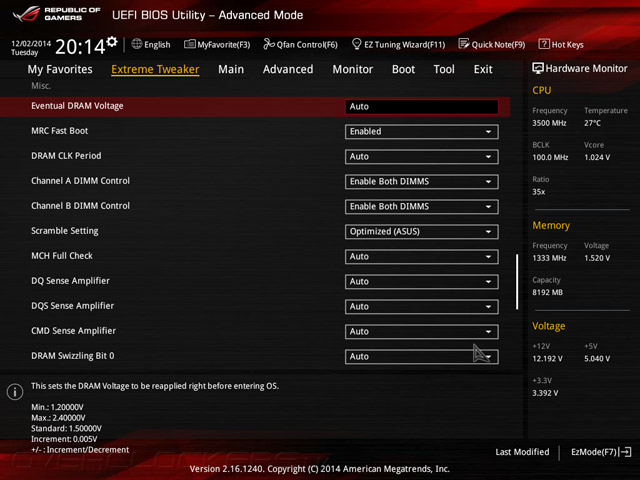Click the Misc. section heading
Image resolution: width=640 pixels, height=480 pixels.
point(41,86)
